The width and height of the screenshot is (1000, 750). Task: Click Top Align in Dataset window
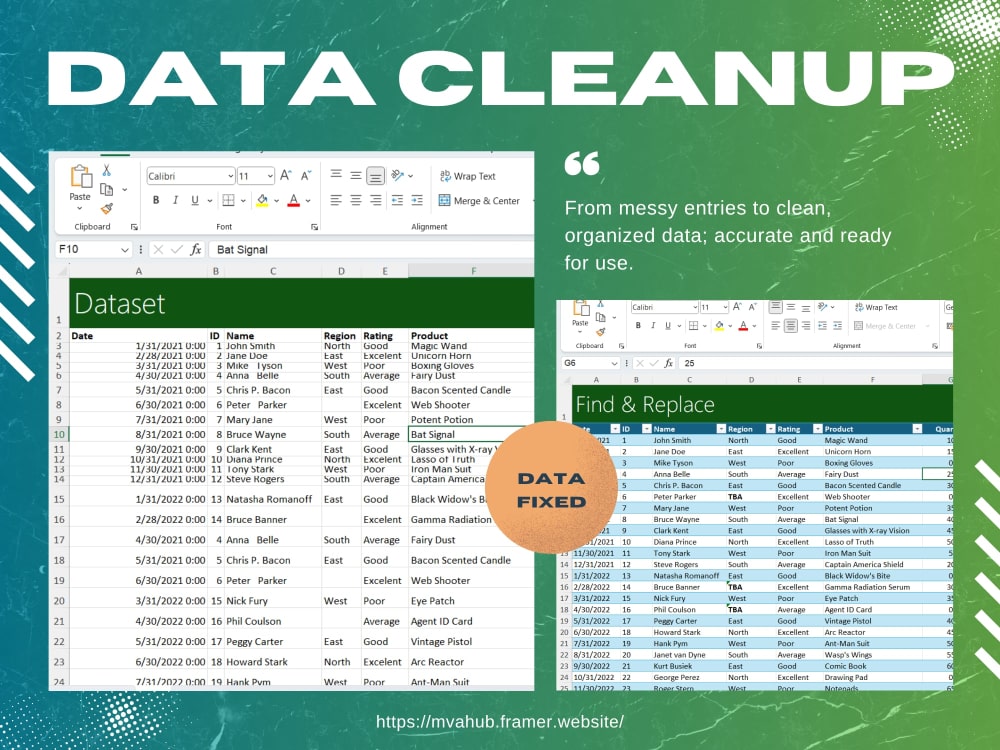336,175
